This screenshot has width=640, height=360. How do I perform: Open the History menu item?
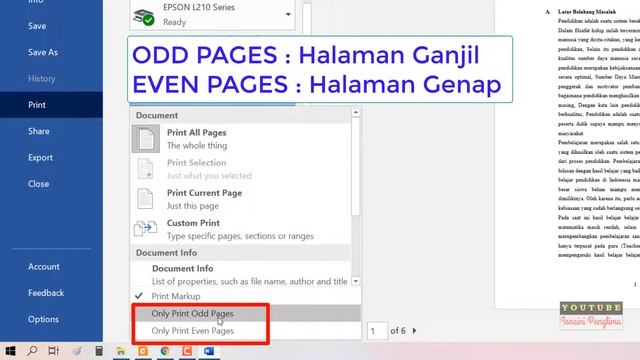[42, 78]
